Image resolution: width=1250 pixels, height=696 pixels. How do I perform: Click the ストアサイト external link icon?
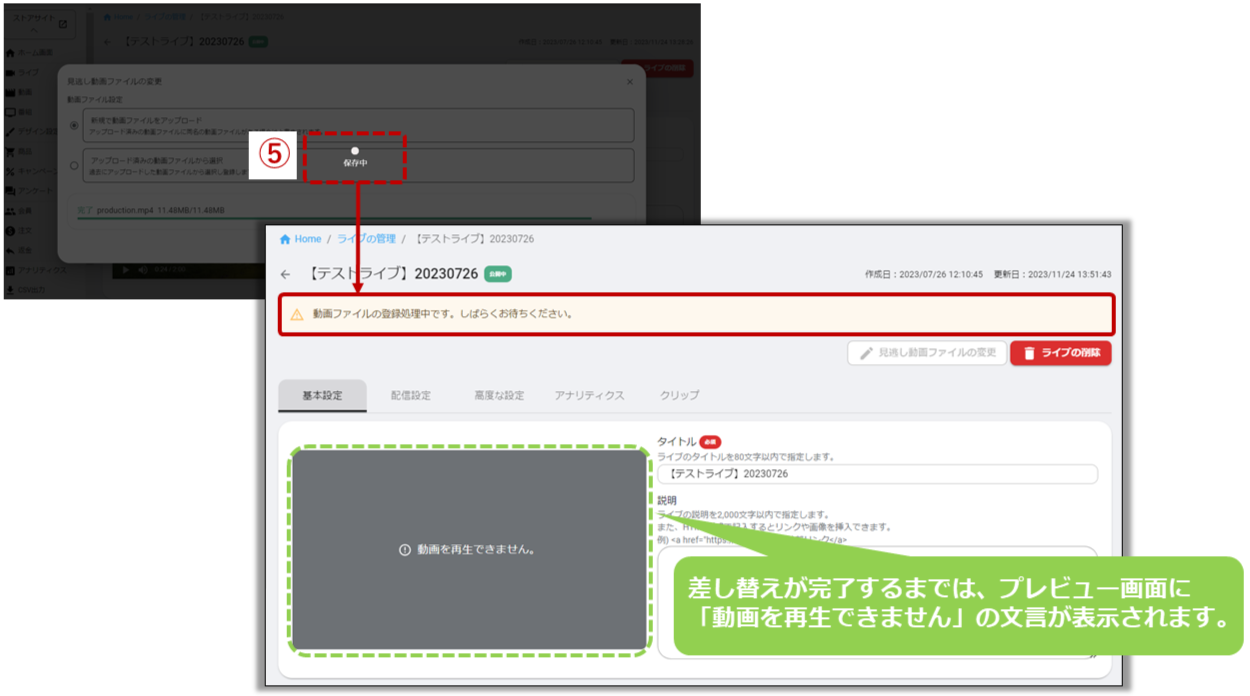63,24
